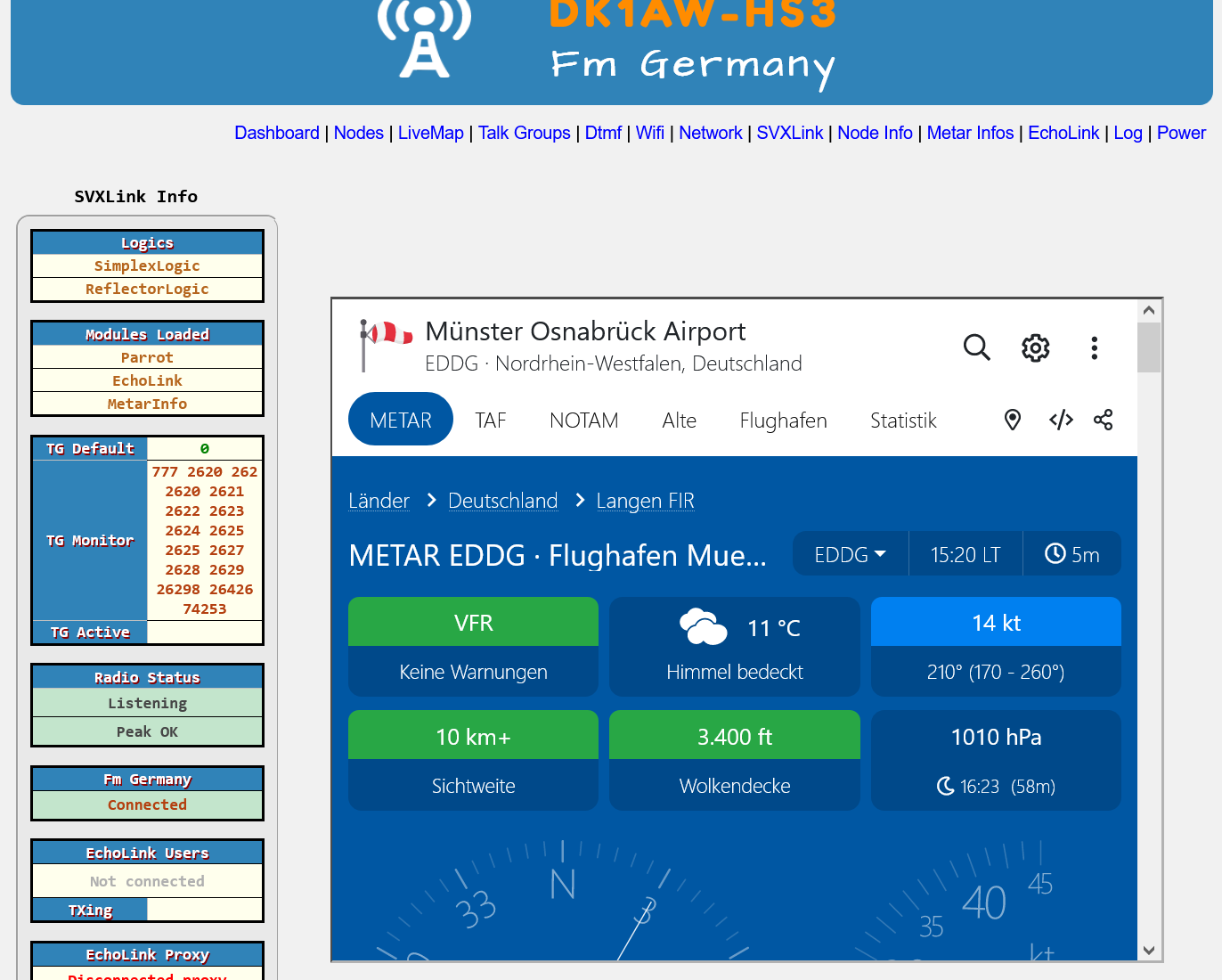Viewport: 1222px width, 980px height.
Task: Open the settings gear icon
Action: coord(1035,347)
